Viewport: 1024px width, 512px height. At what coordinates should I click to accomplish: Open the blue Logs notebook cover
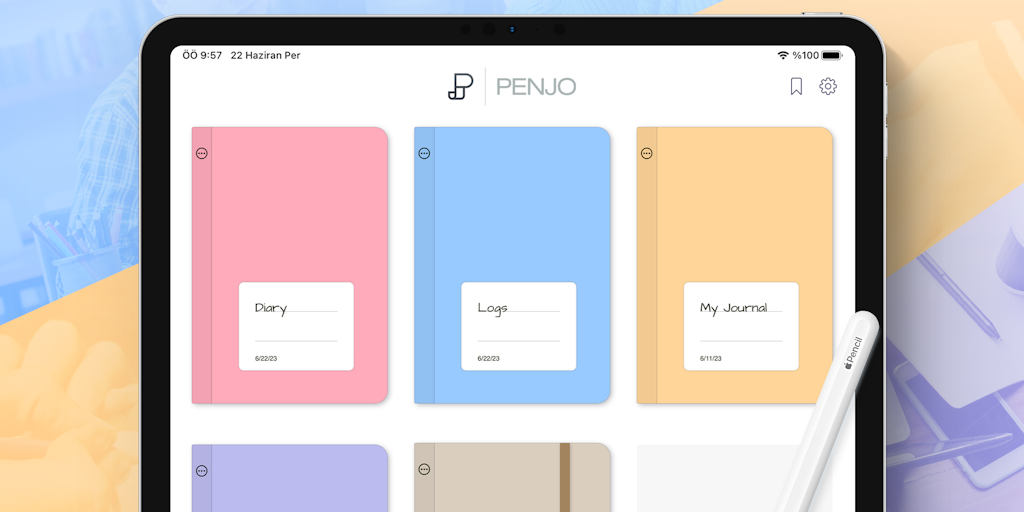coord(513,265)
